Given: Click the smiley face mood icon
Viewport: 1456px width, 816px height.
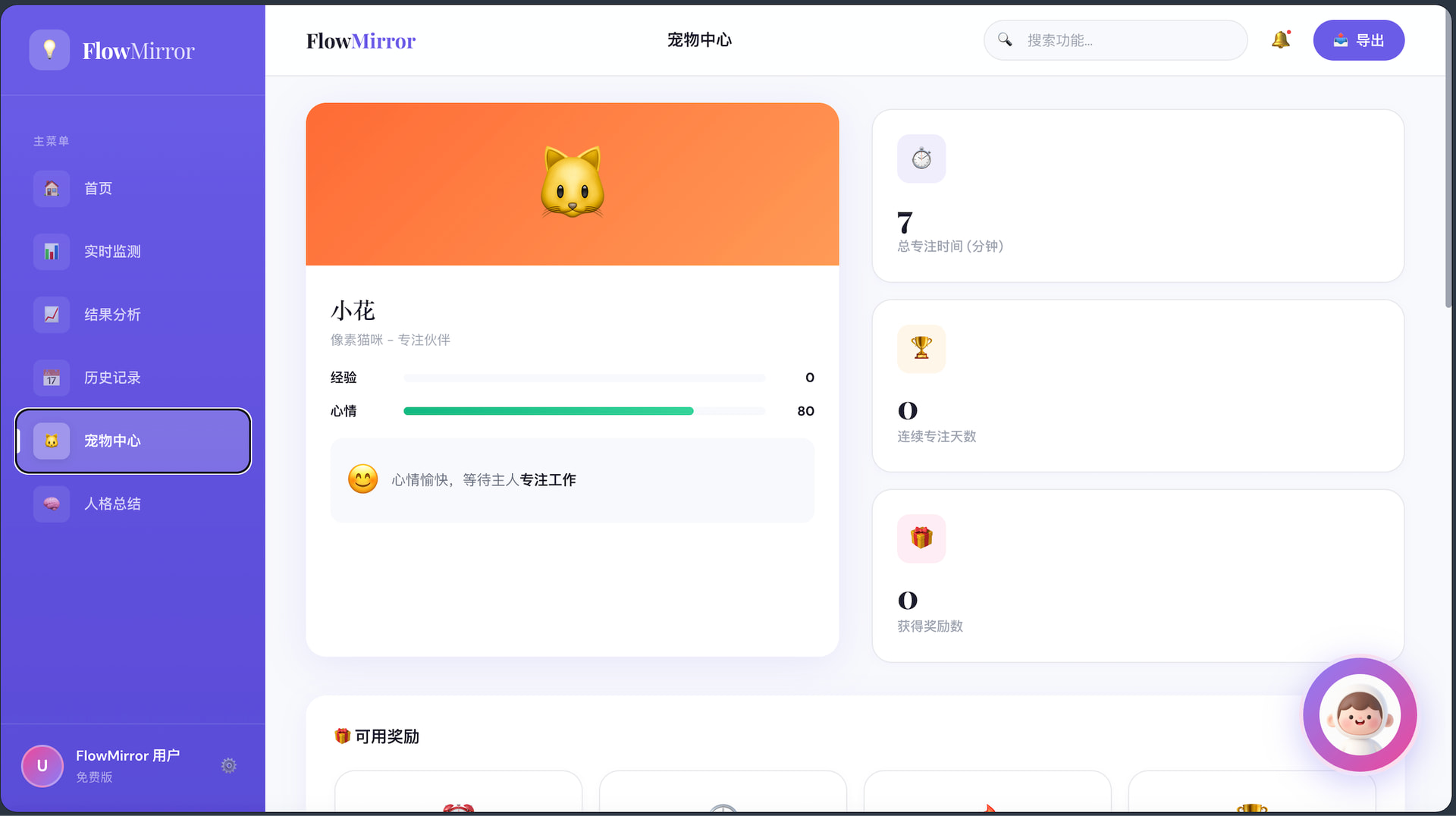Looking at the screenshot, I should [362, 479].
